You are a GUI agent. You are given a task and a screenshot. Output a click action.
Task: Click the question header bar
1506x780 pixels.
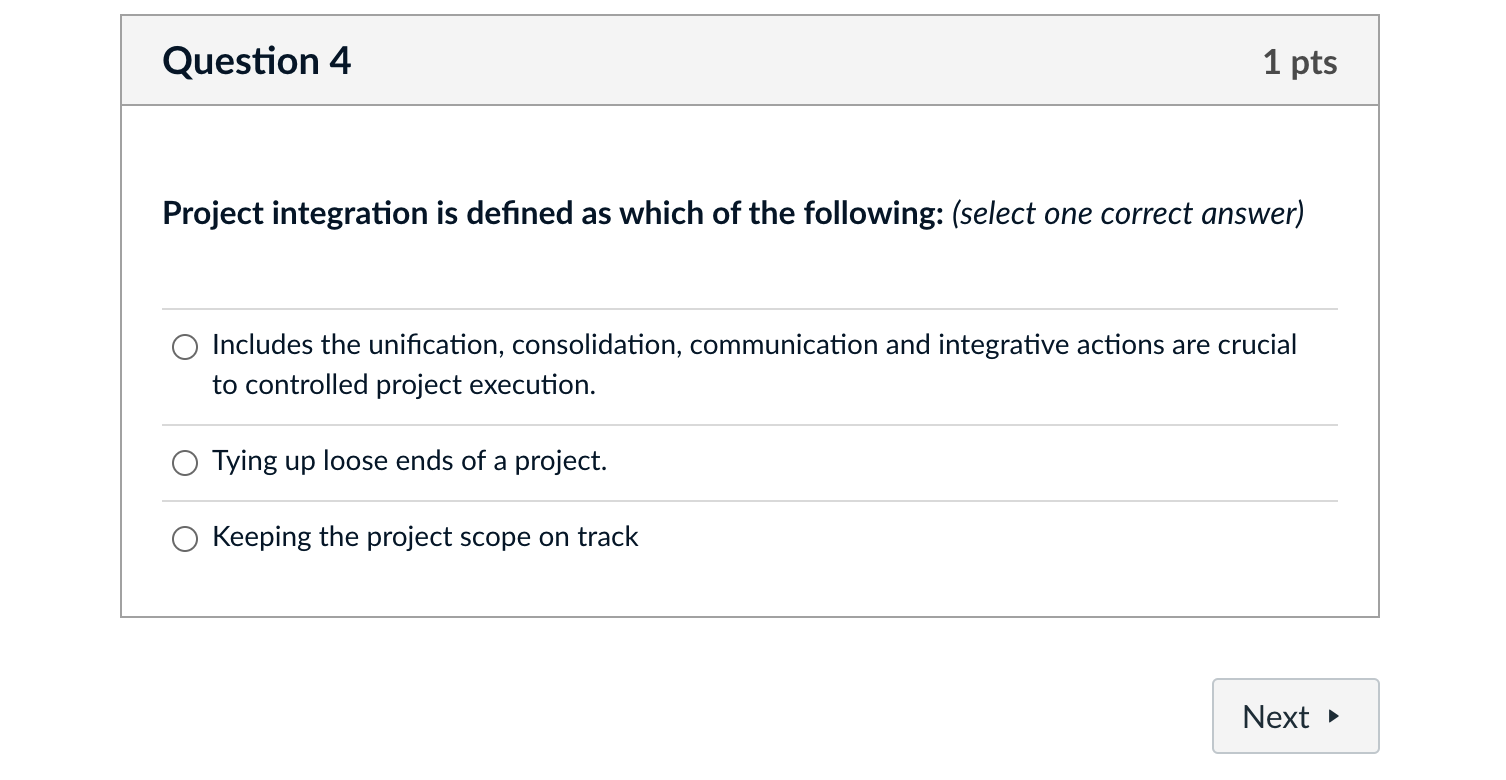point(748,61)
